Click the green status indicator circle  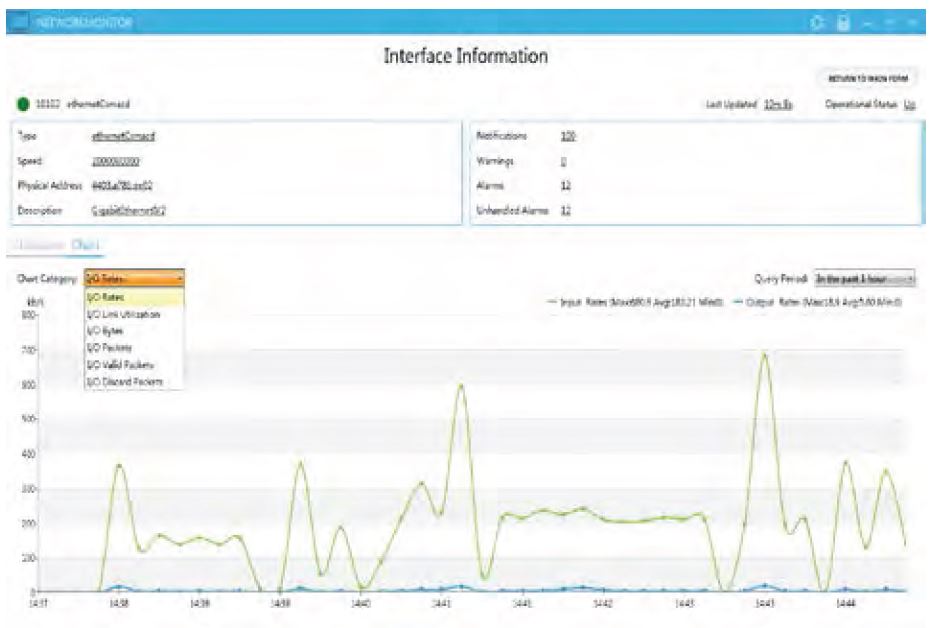(22, 103)
